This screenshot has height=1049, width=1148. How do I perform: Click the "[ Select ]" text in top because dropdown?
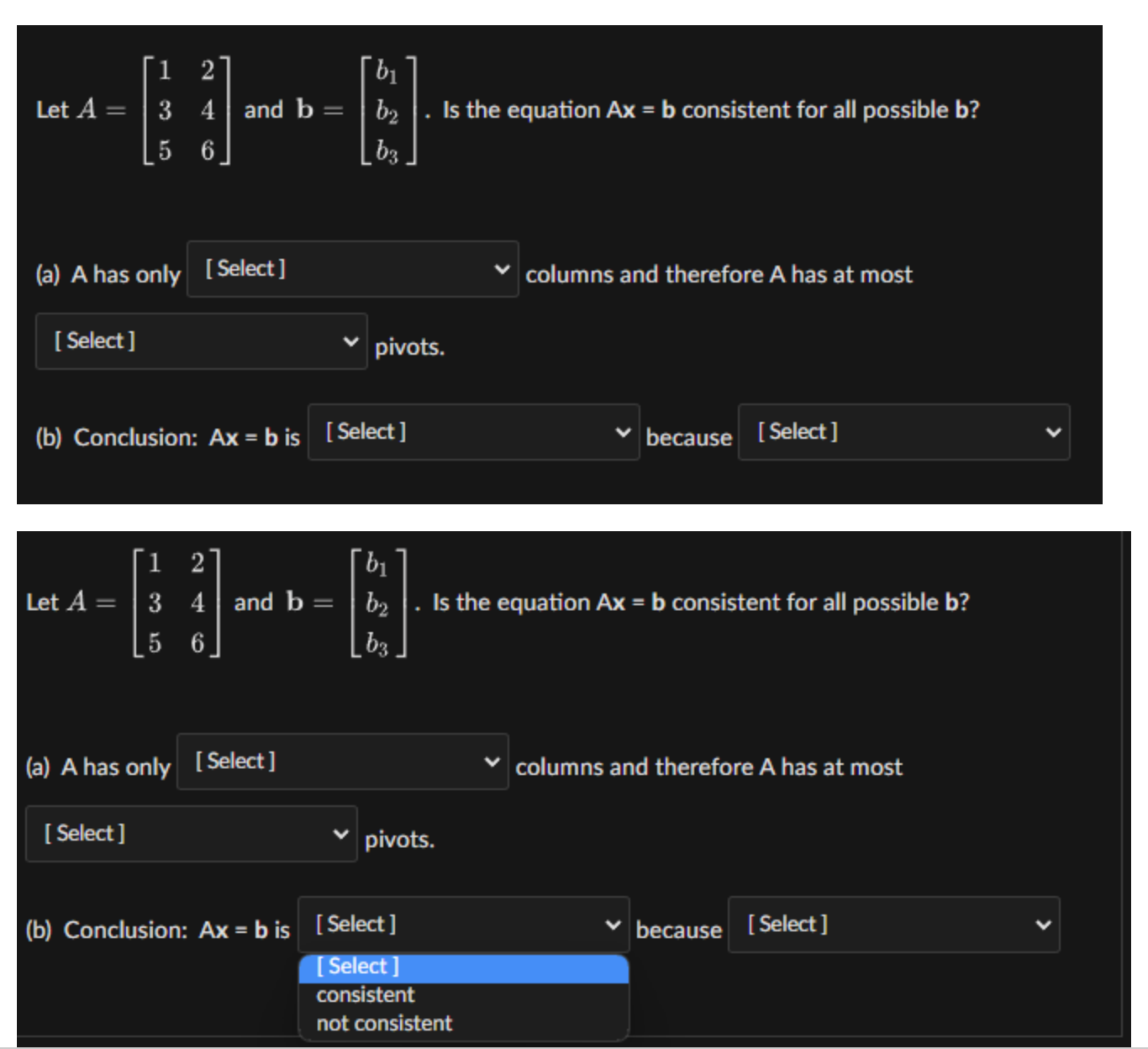coord(797,431)
